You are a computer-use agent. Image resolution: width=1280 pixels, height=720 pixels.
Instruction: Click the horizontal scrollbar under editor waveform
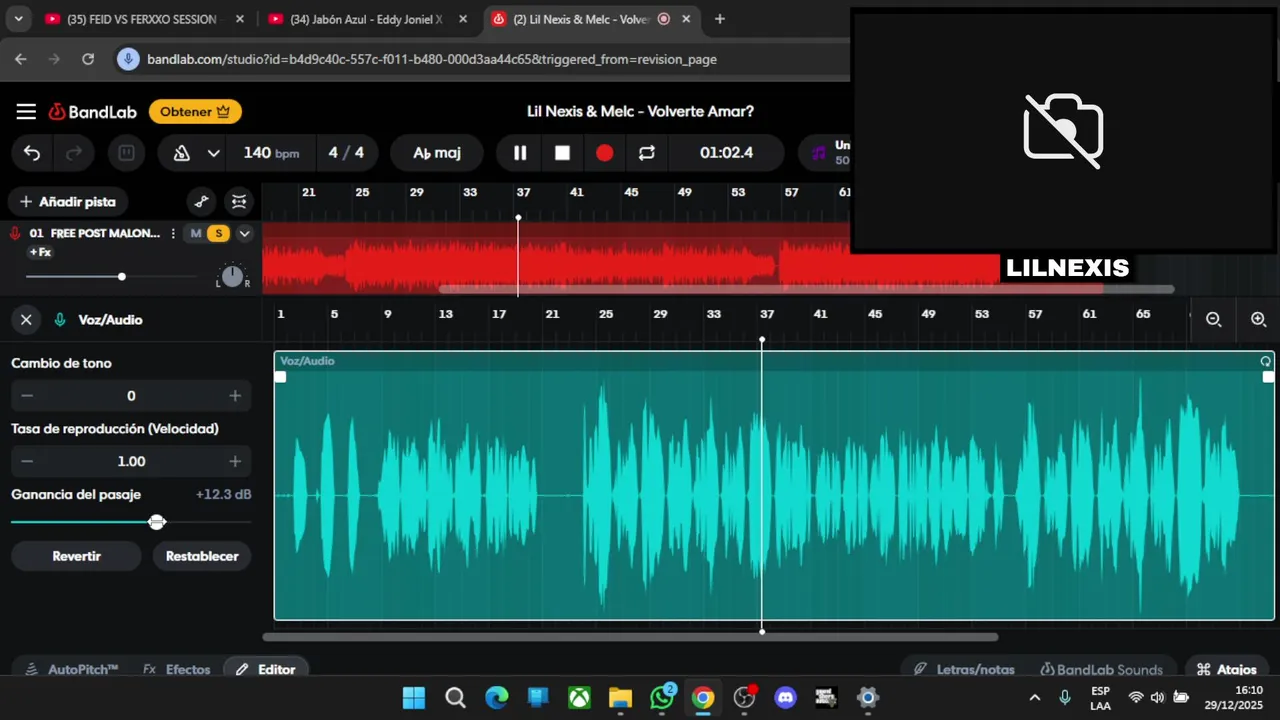coord(630,637)
